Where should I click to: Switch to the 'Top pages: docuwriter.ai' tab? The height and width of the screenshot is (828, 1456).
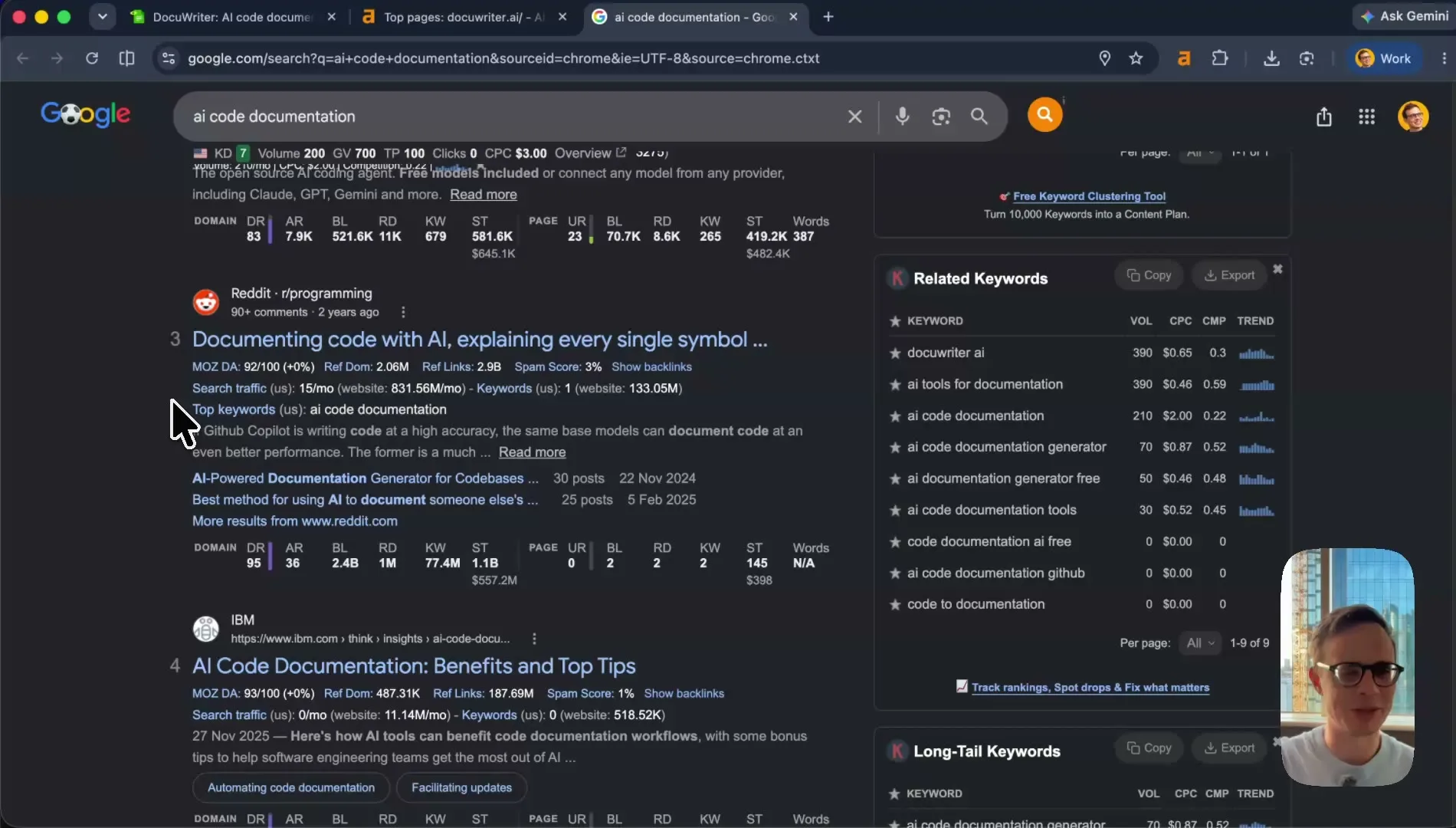(463, 17)
